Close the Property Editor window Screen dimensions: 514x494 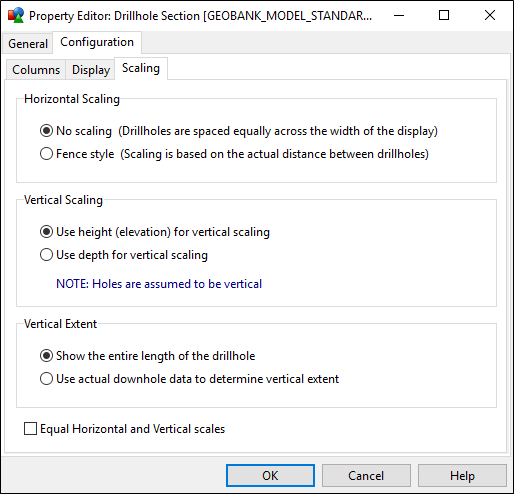click(490, 15)
